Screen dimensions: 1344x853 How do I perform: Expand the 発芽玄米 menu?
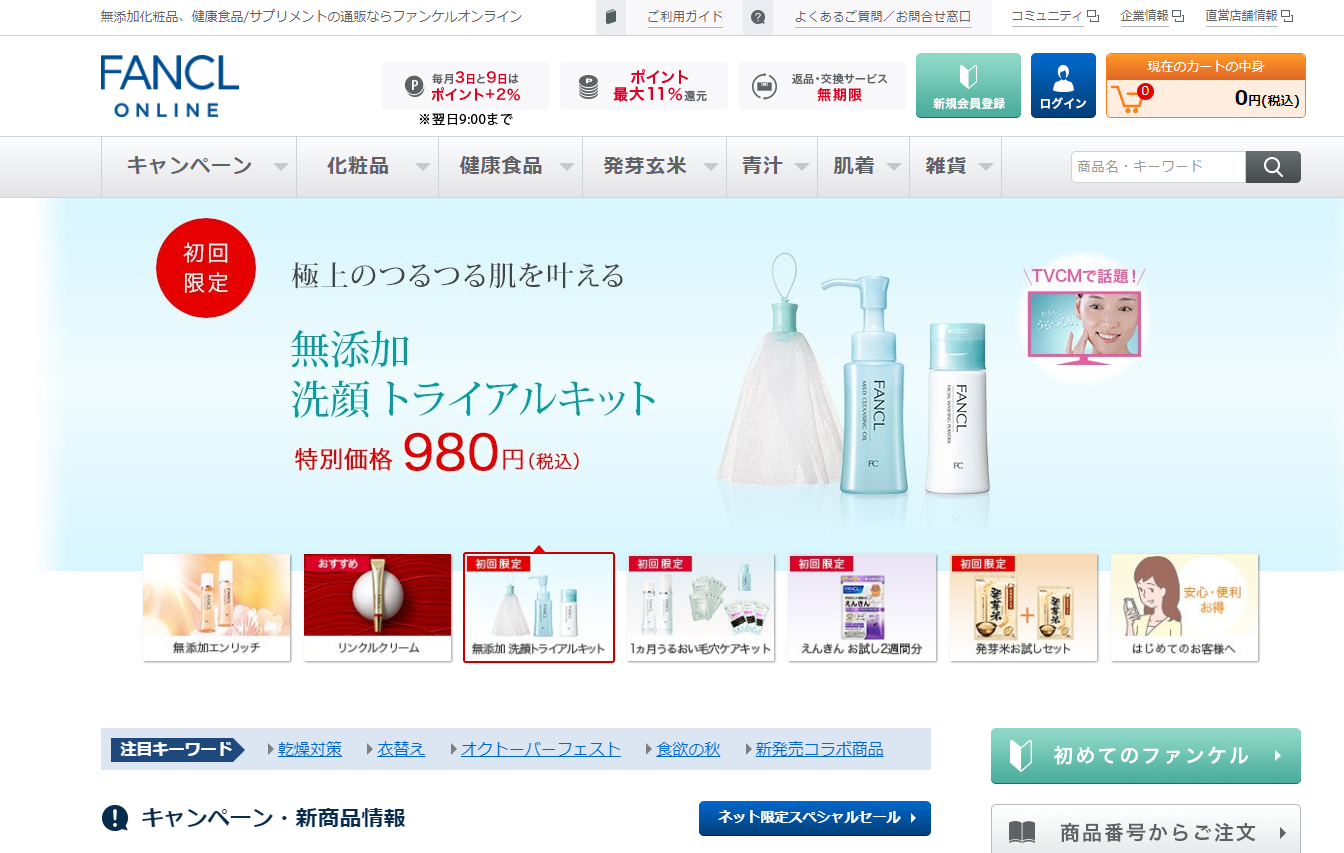[655, 167]
